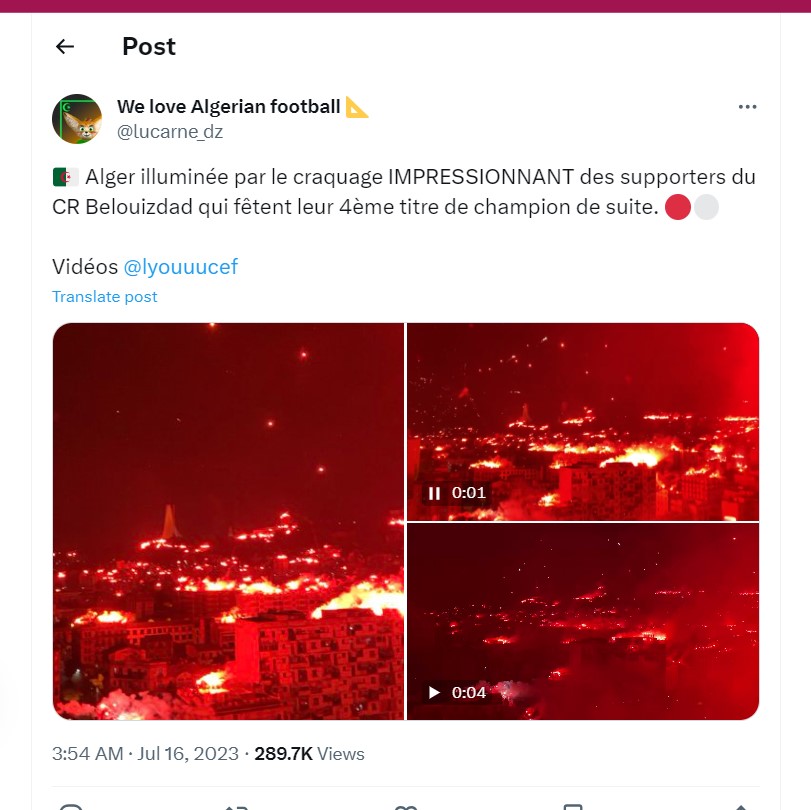
Task: Toggle like state on the heart button
Action: click(x=404, y=805)
